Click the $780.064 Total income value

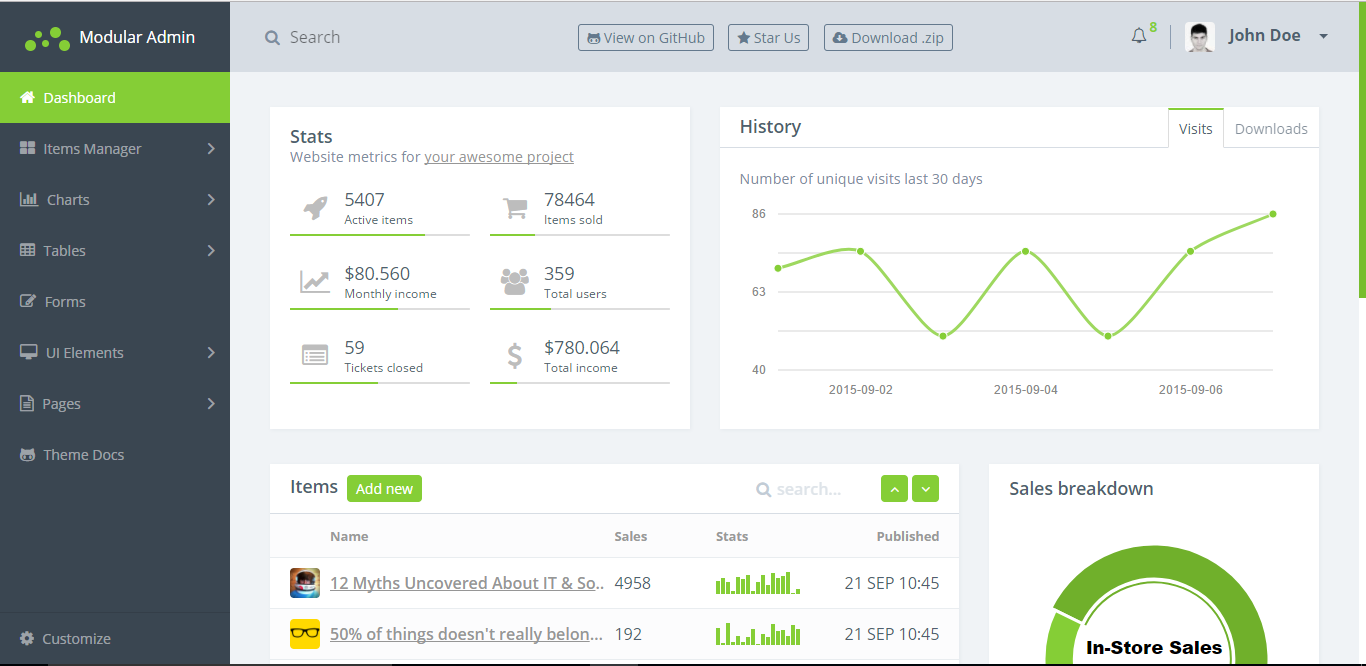tap(582, 348)
